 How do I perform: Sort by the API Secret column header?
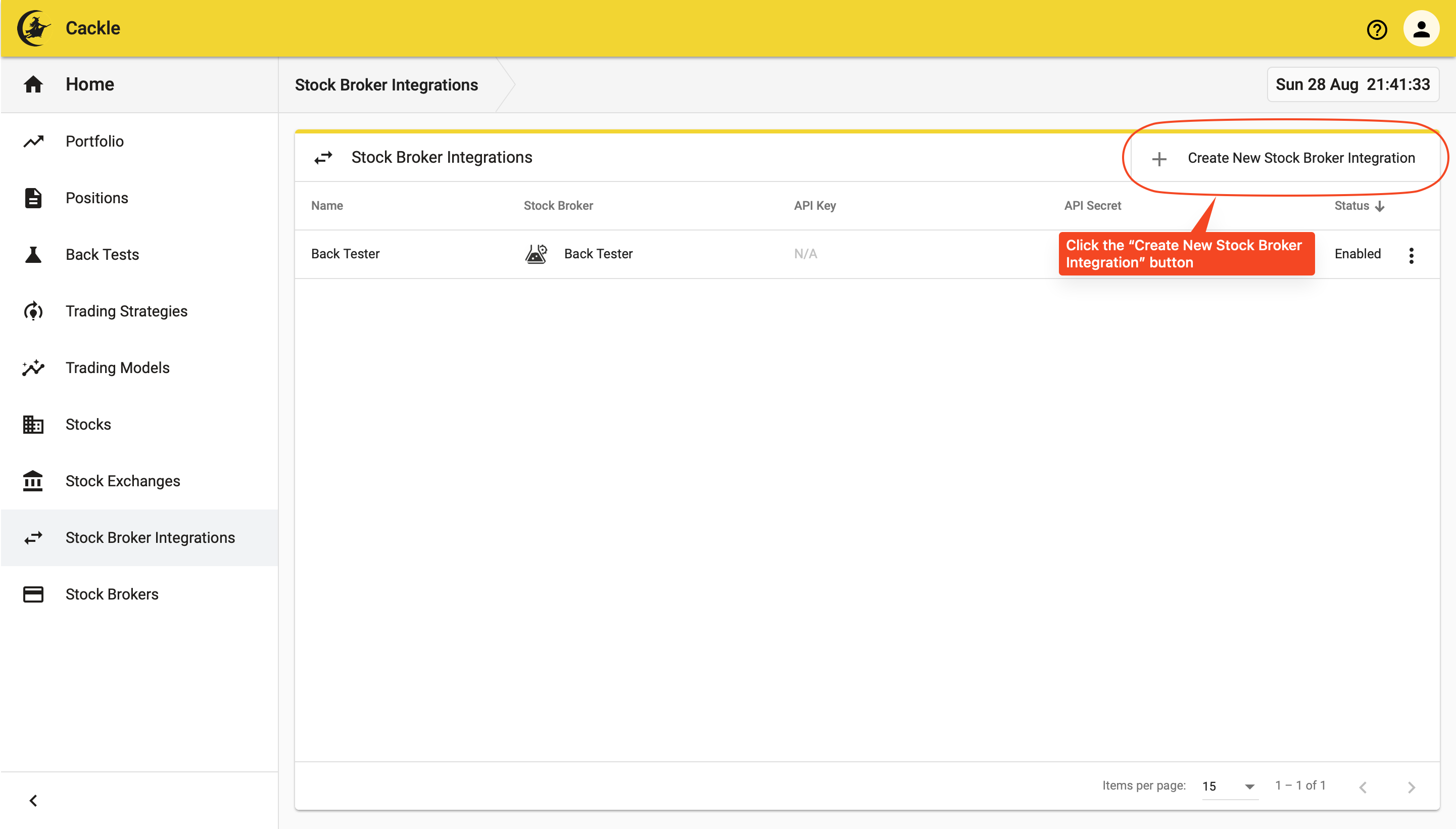[1092, 206]
